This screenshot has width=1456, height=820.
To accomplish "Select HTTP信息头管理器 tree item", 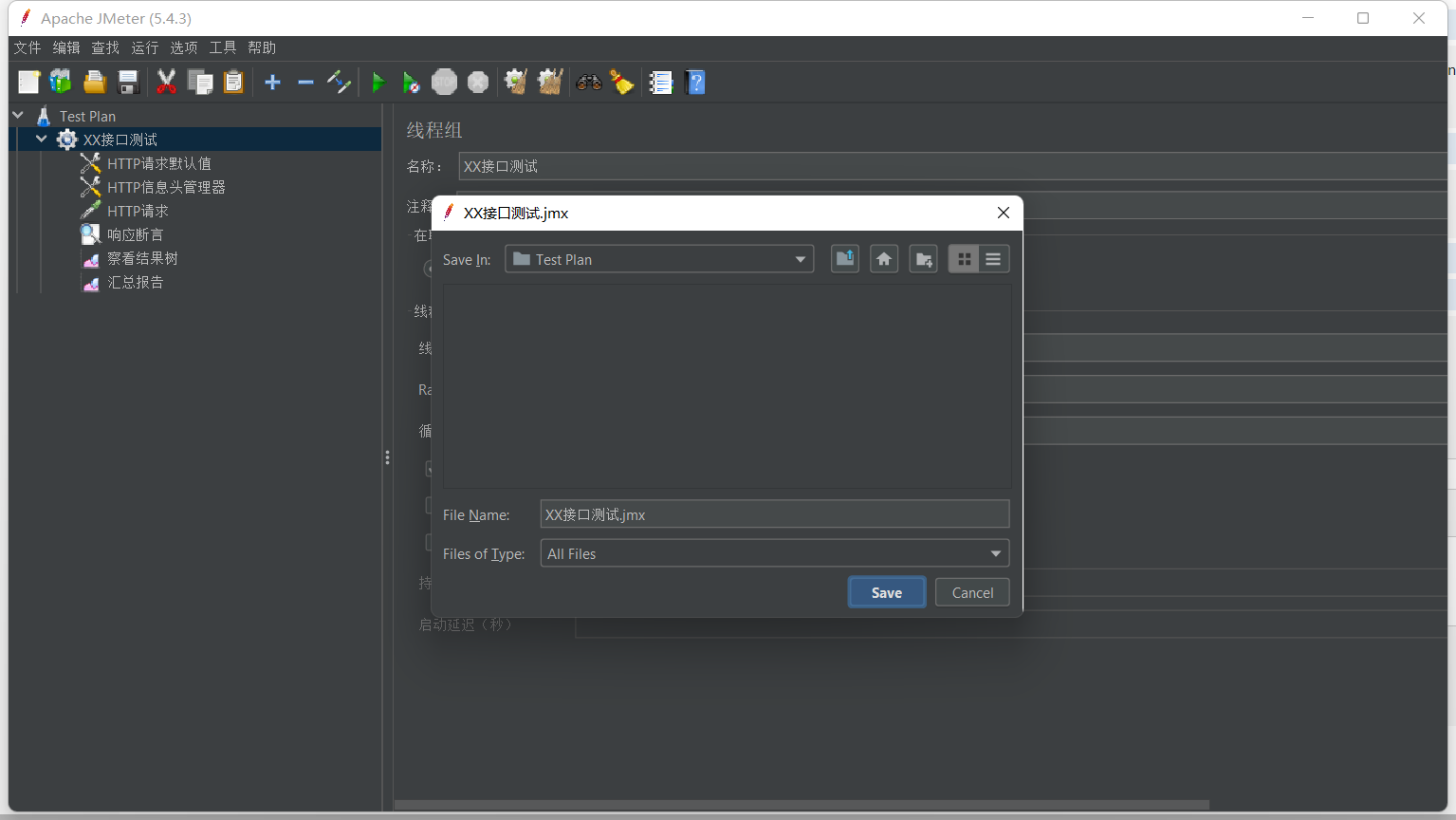I will click(166, 187).
